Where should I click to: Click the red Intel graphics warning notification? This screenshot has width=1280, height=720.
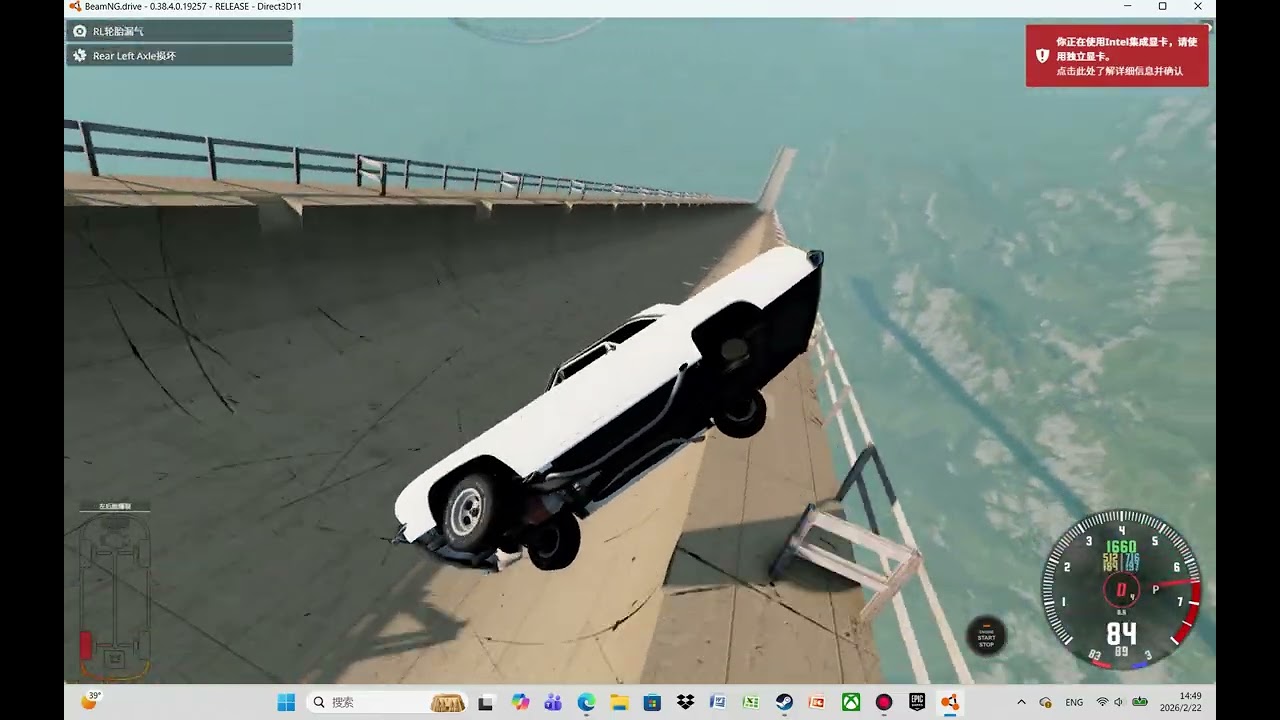click(1116, 56)
